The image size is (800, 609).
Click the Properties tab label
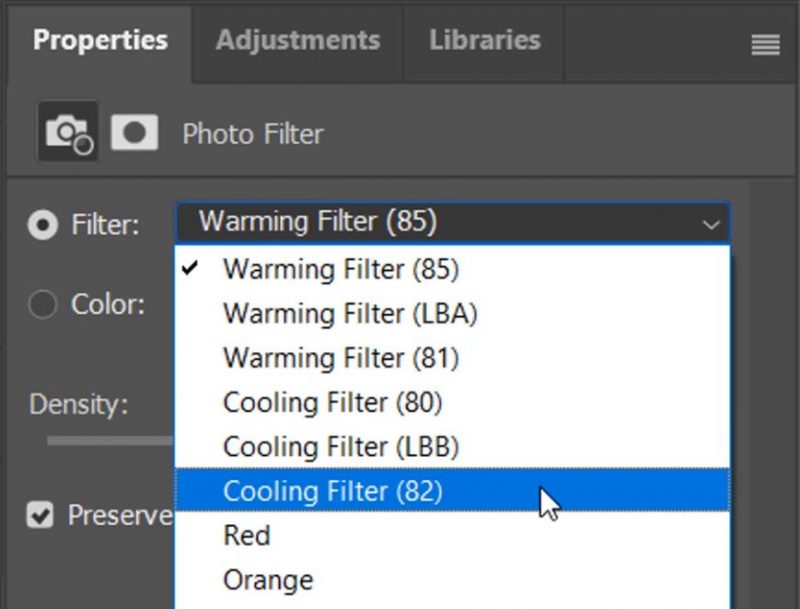coord(99,40)
